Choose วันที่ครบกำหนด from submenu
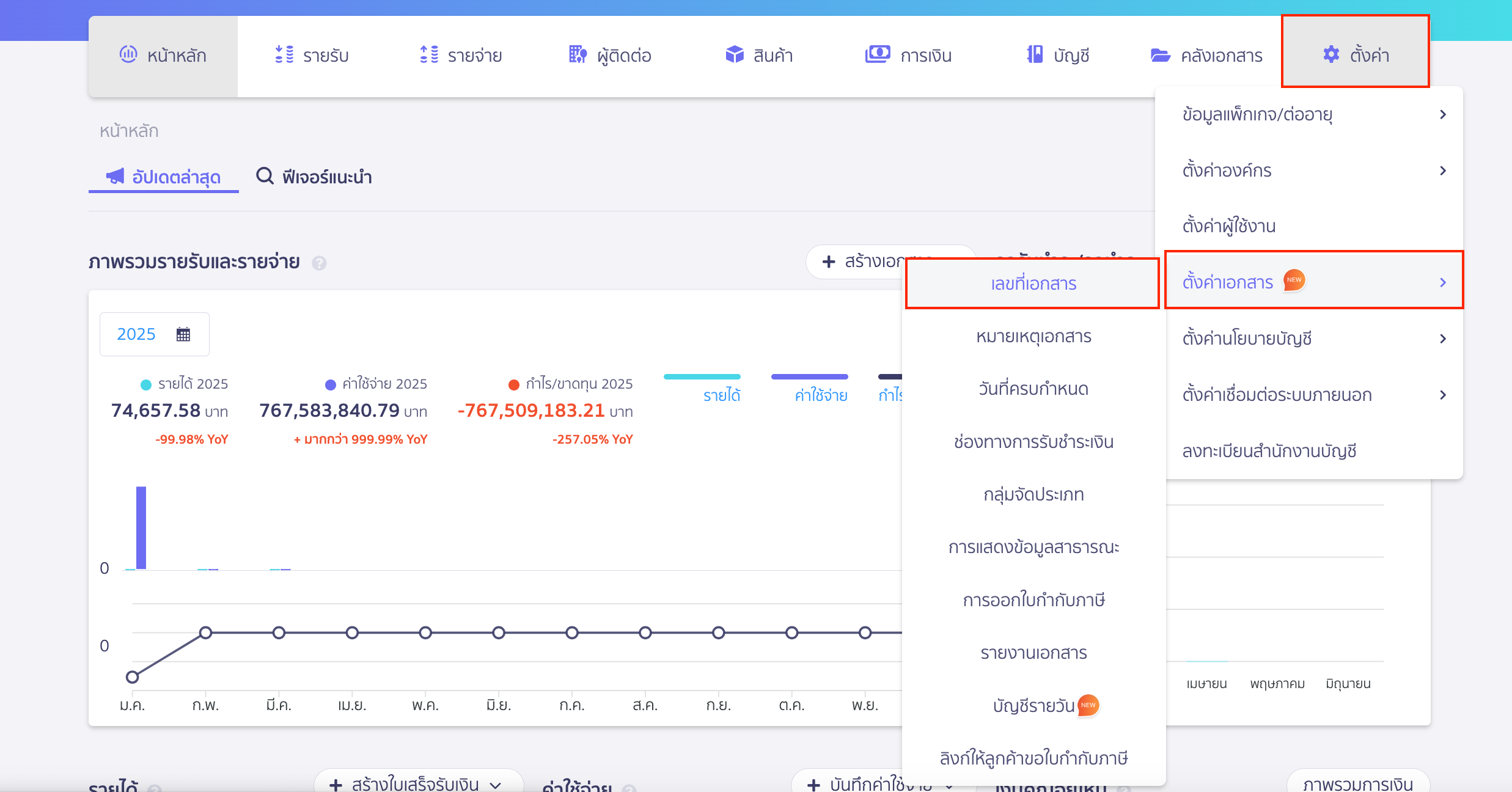Viewport: 1512px width, 792px height. 1033,389
